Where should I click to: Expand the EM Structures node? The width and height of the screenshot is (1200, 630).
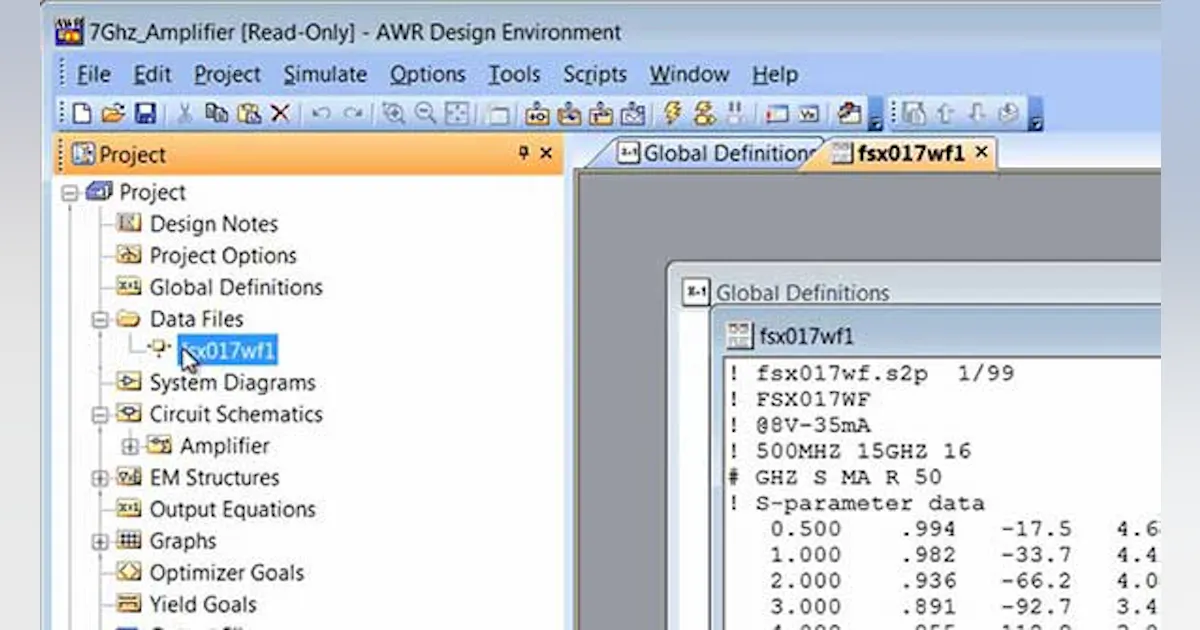pyautogui.click(x=99, y=478)
